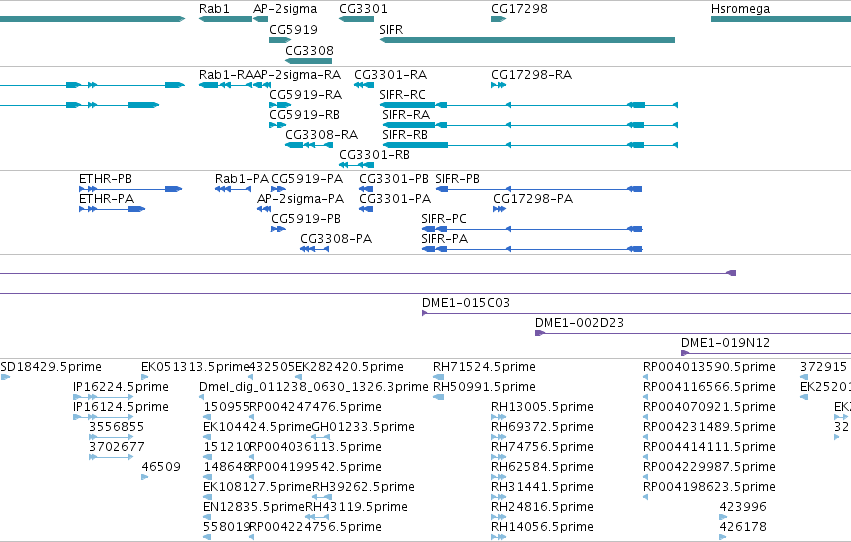851x542 pixels.
Task: Click the AP-2sigma gene label
Action: (285, 9)
